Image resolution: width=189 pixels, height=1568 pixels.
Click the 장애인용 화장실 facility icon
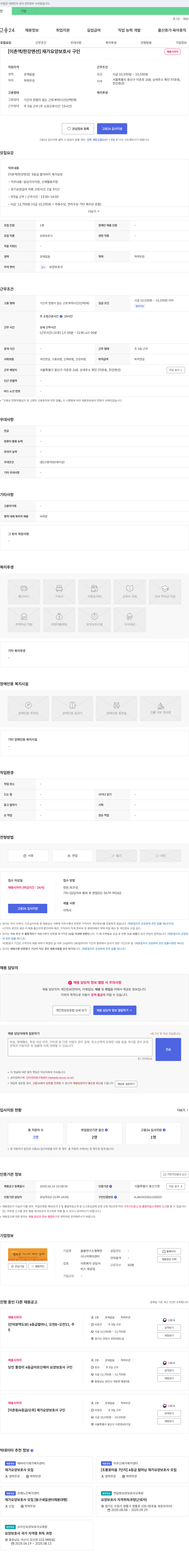[116, 708]
